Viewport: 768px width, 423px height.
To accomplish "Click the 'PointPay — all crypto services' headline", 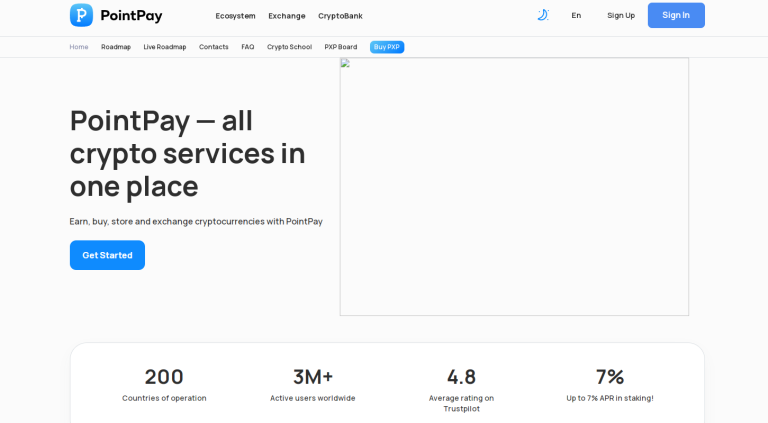I will click(x=188, y=153).
